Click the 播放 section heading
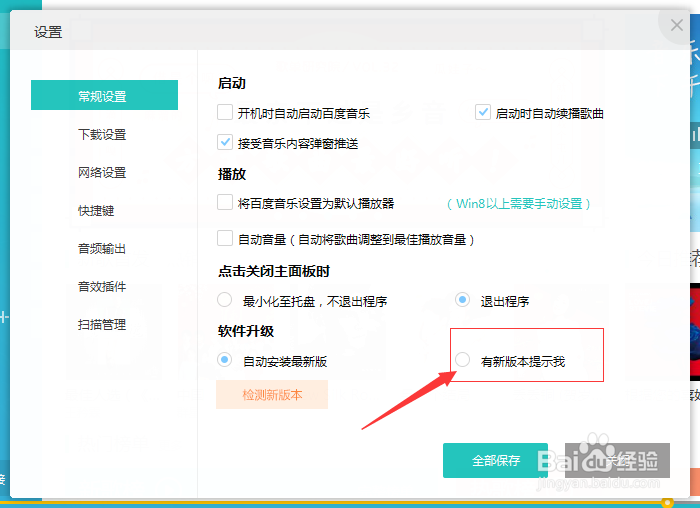 [x=232, y=174]
